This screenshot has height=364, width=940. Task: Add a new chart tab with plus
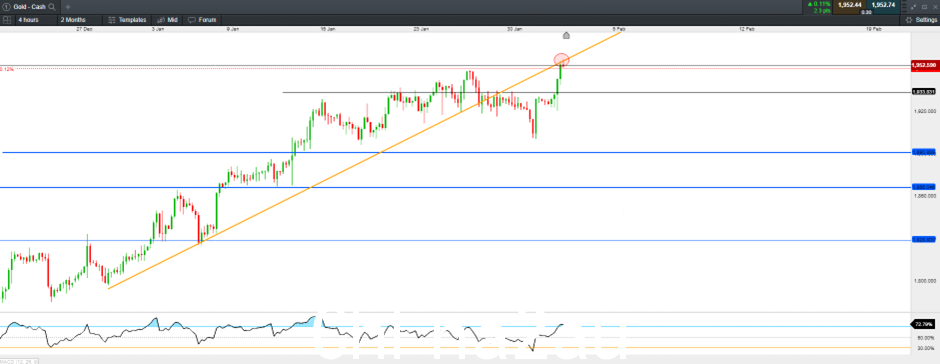coord(68,7)
